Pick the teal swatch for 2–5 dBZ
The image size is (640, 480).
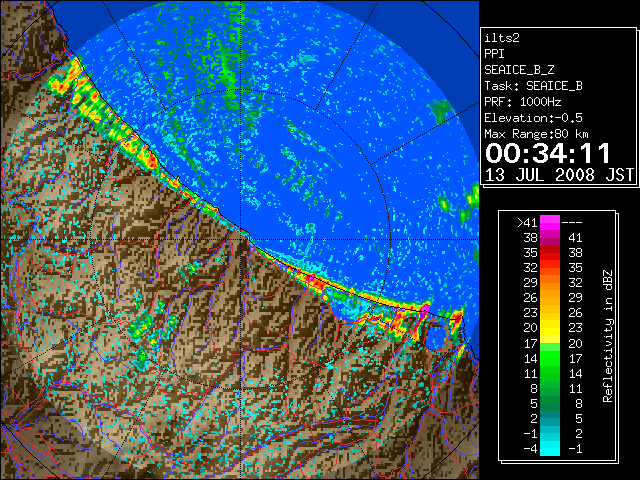point(550,419)
